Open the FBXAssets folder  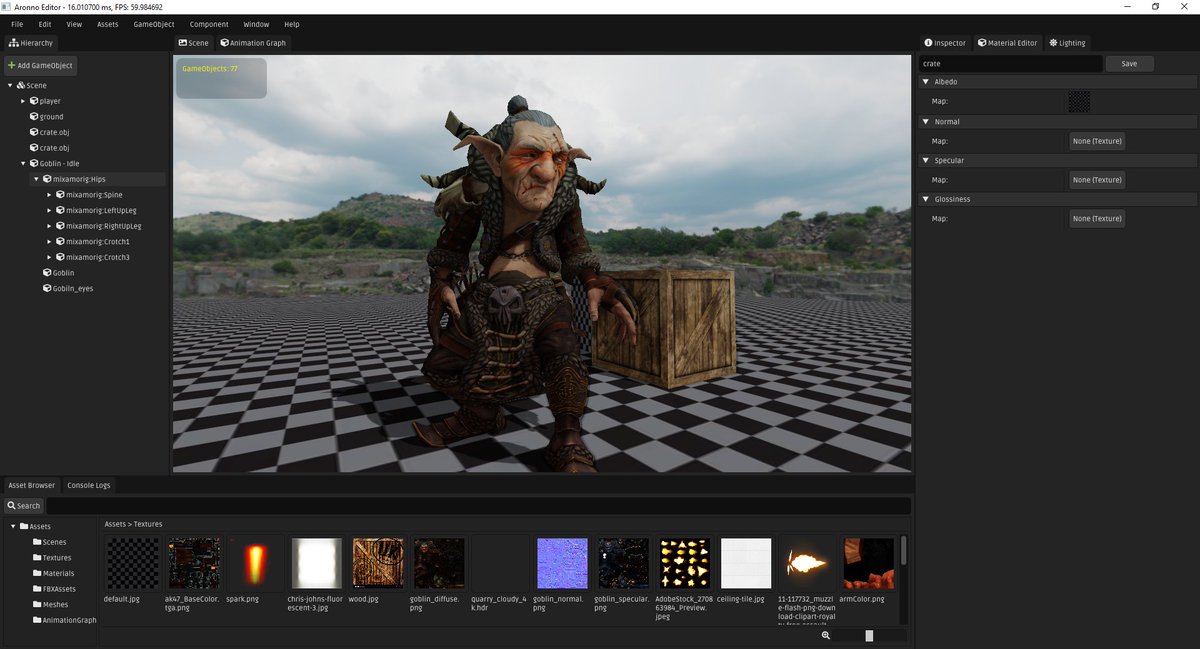[x=59, y=589]
